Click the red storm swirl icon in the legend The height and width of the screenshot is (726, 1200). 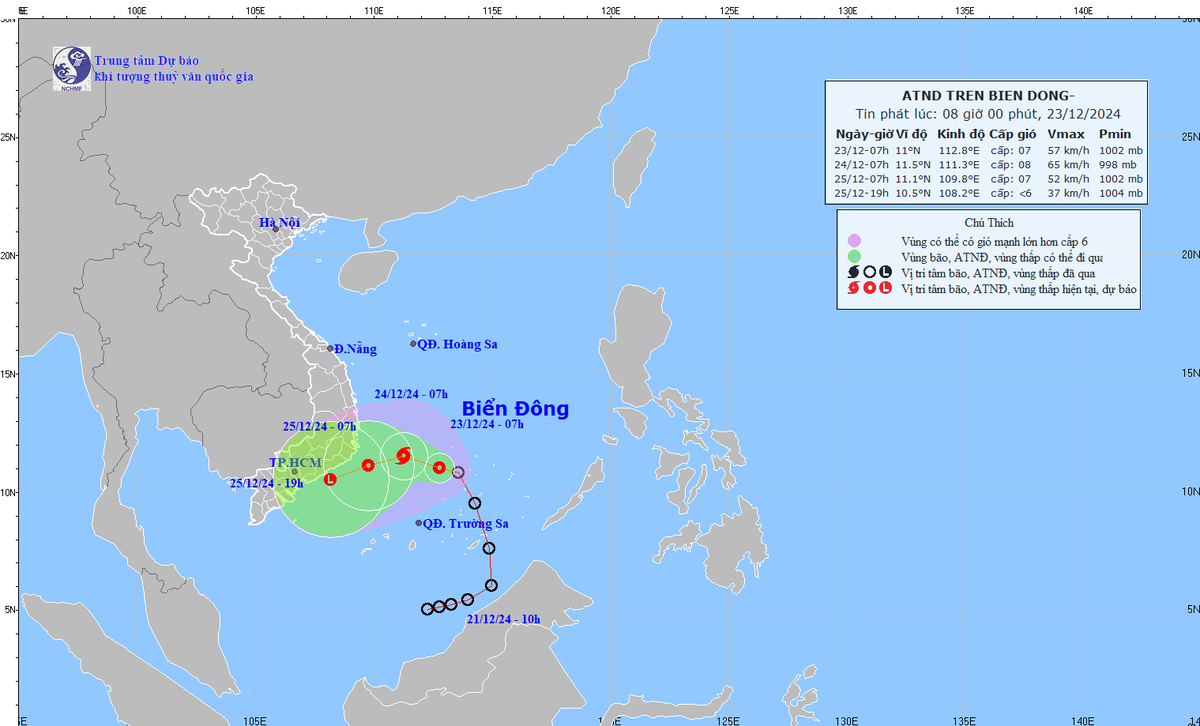(853, 289)
